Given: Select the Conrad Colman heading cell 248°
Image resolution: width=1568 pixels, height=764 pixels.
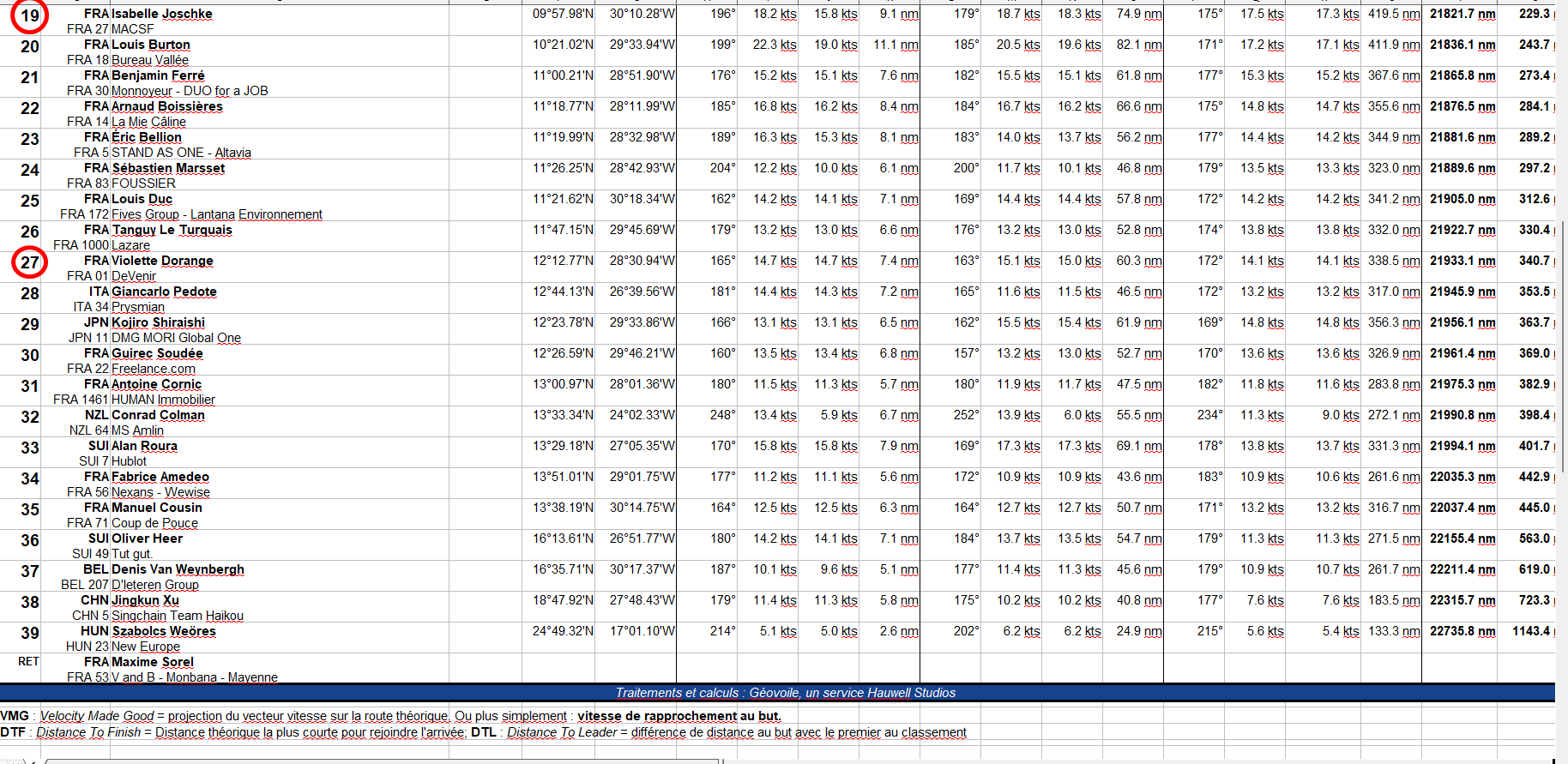Looking at the screenshot, I should [722, 415].
